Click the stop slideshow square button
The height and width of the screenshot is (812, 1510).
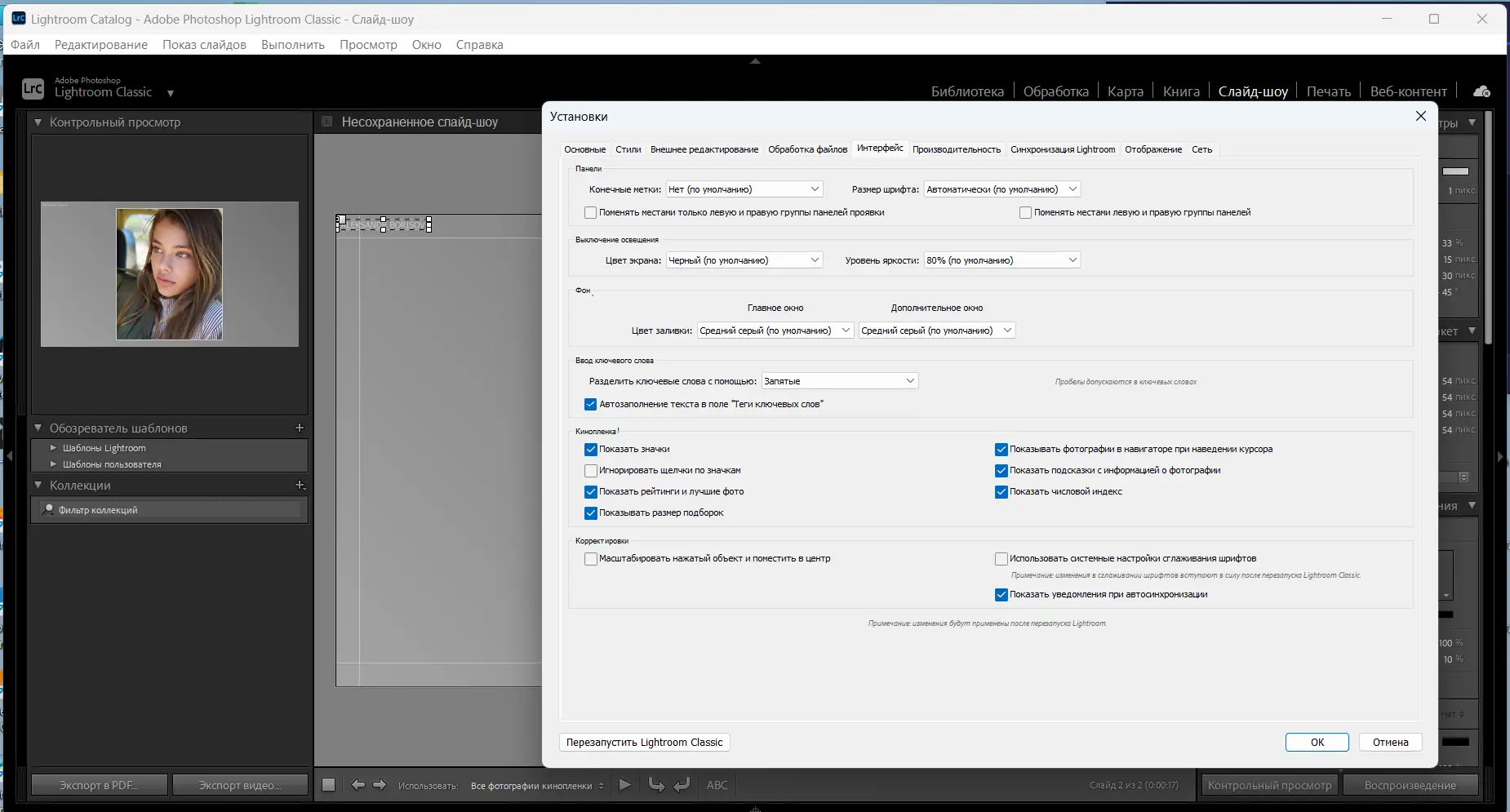click(x=329, y=785)
